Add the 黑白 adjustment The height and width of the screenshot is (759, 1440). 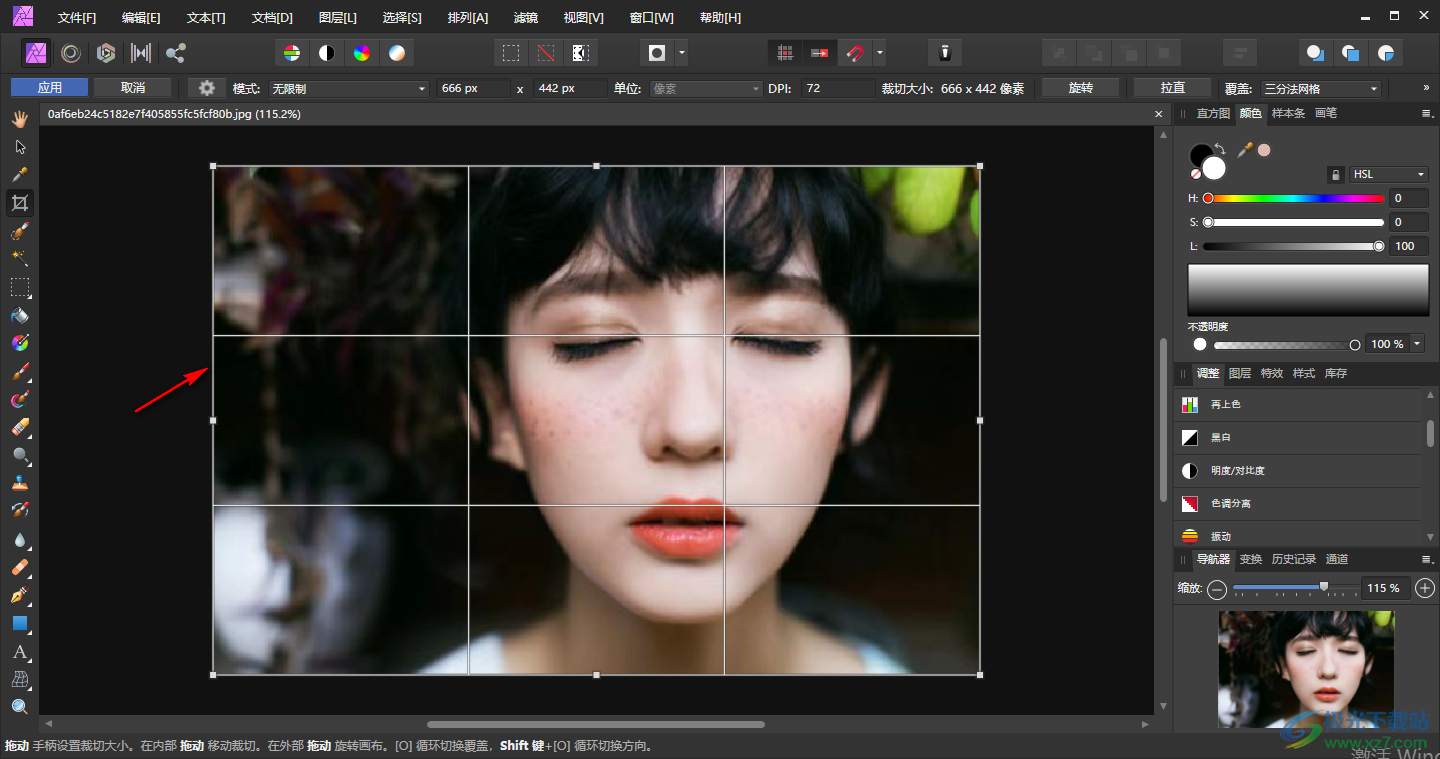click(1298, 438)
